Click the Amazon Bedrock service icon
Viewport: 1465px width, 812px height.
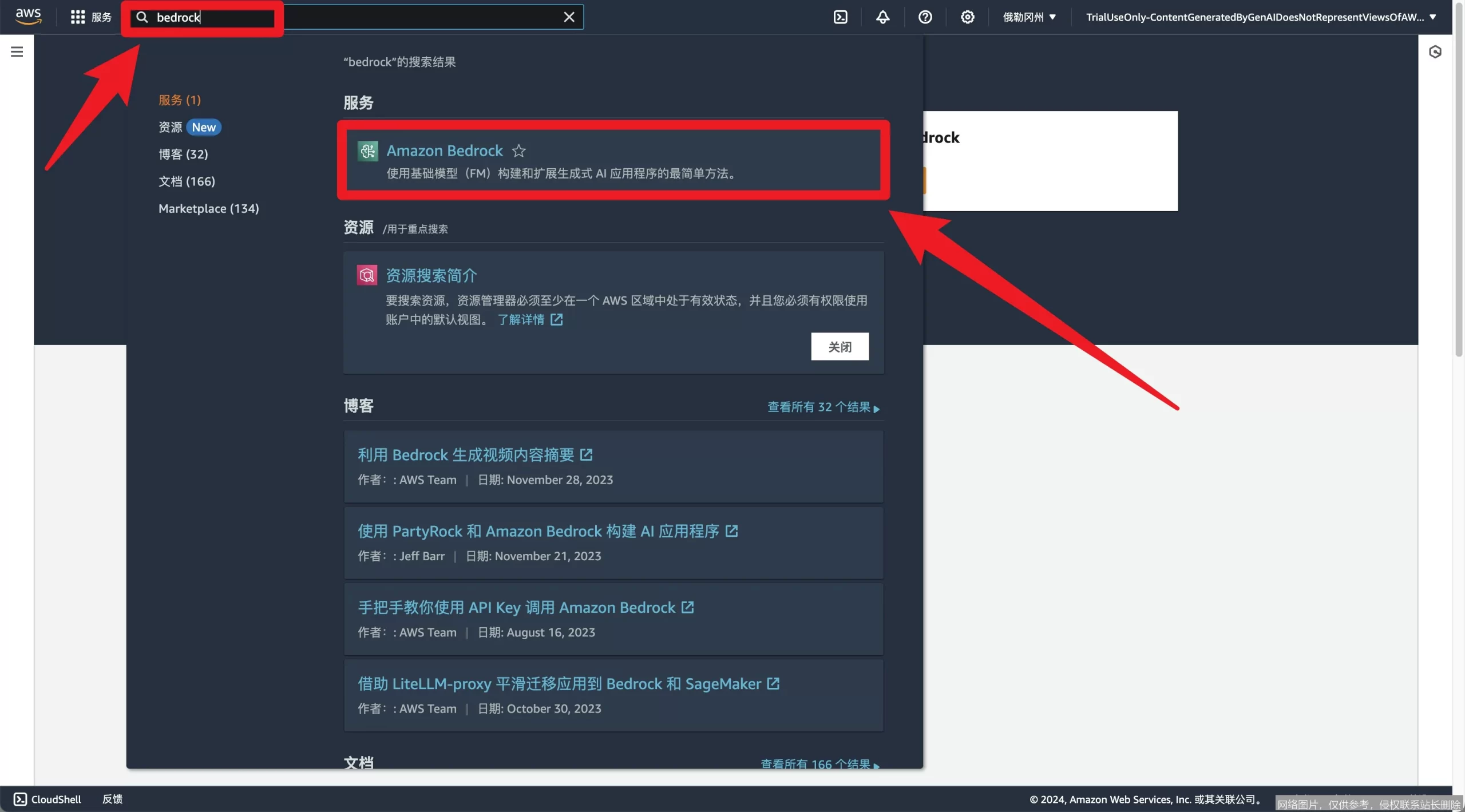pos(367,151)
